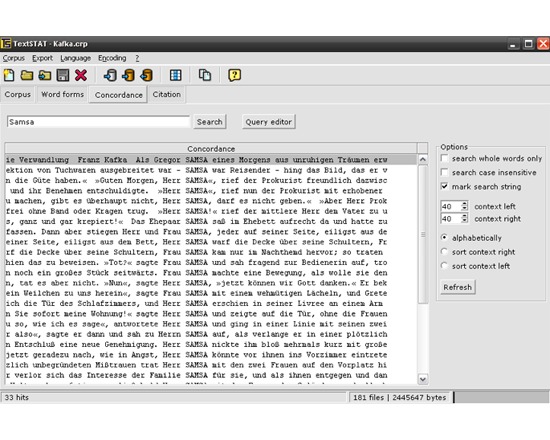Click the TextSTAT title bar logo icon
Viewport: 550px width, 440px height.
coord(6,44)
